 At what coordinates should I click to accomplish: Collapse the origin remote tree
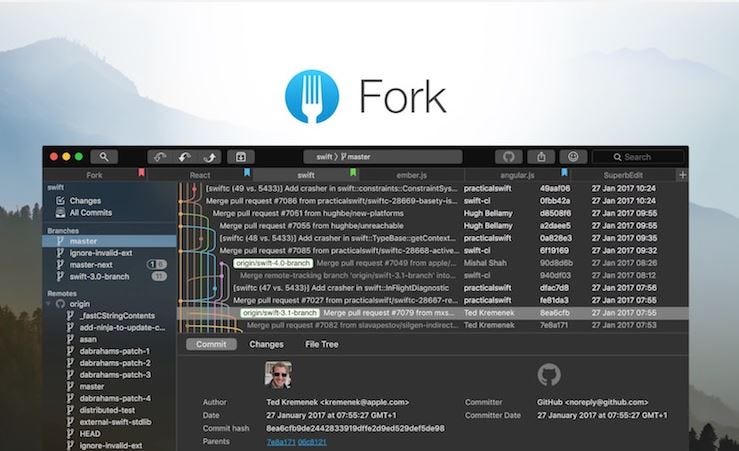click(x=49, y=304)
